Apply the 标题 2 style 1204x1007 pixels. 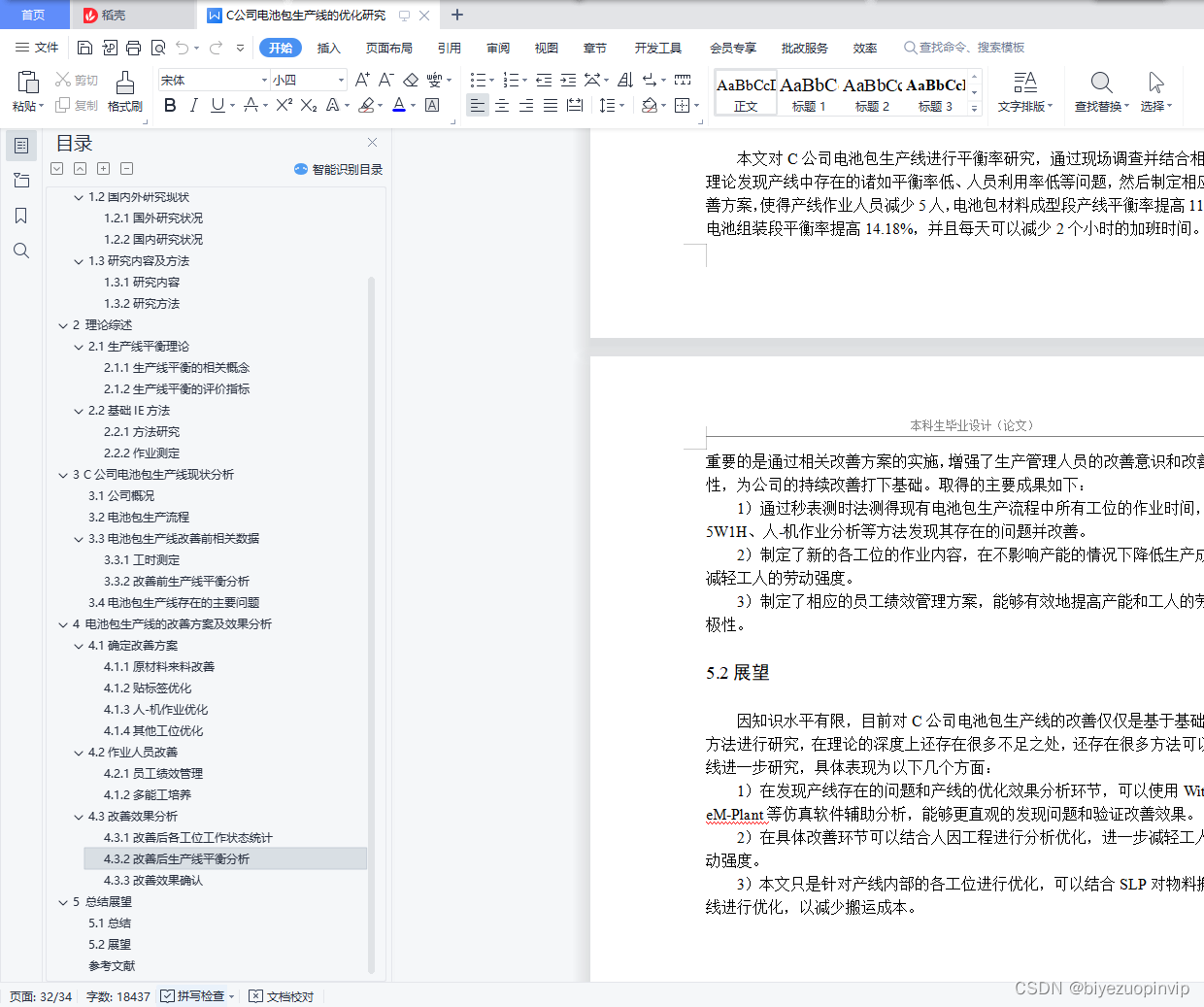(872, 93)
